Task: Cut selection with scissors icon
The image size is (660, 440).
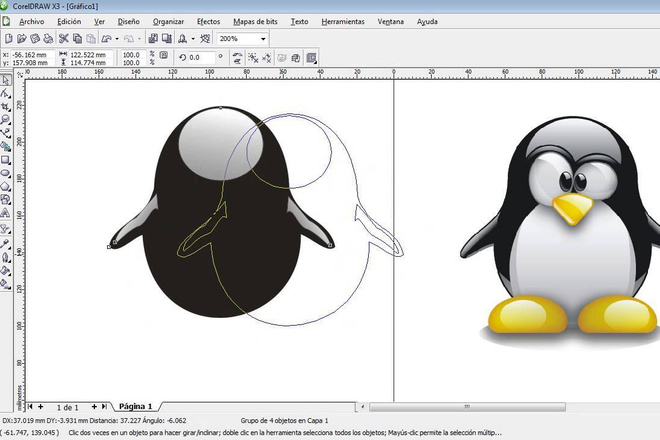Action: [64, 39]
